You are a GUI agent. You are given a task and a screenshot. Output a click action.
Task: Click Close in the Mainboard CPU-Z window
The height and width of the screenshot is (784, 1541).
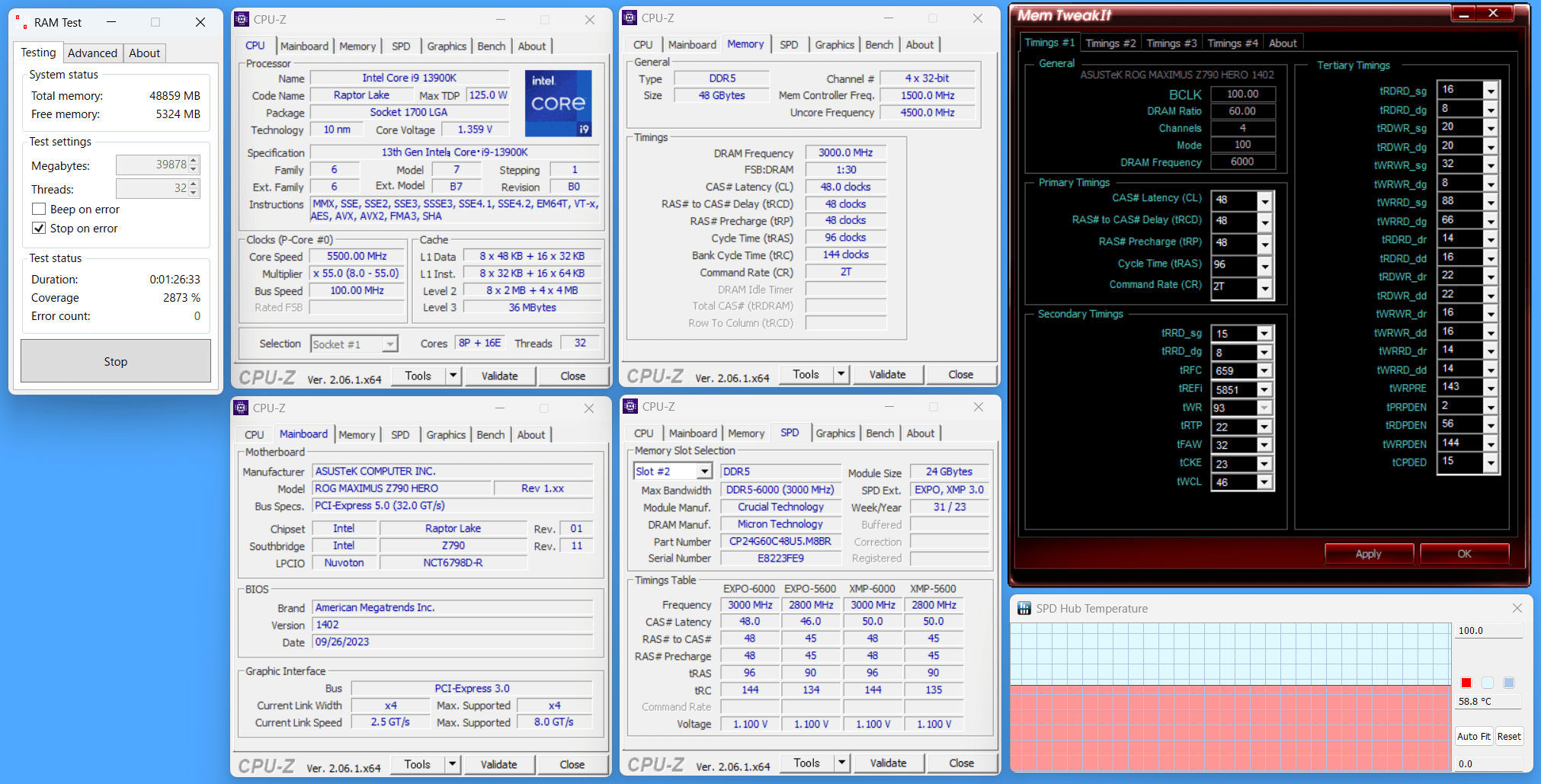[x=572, y=764]
